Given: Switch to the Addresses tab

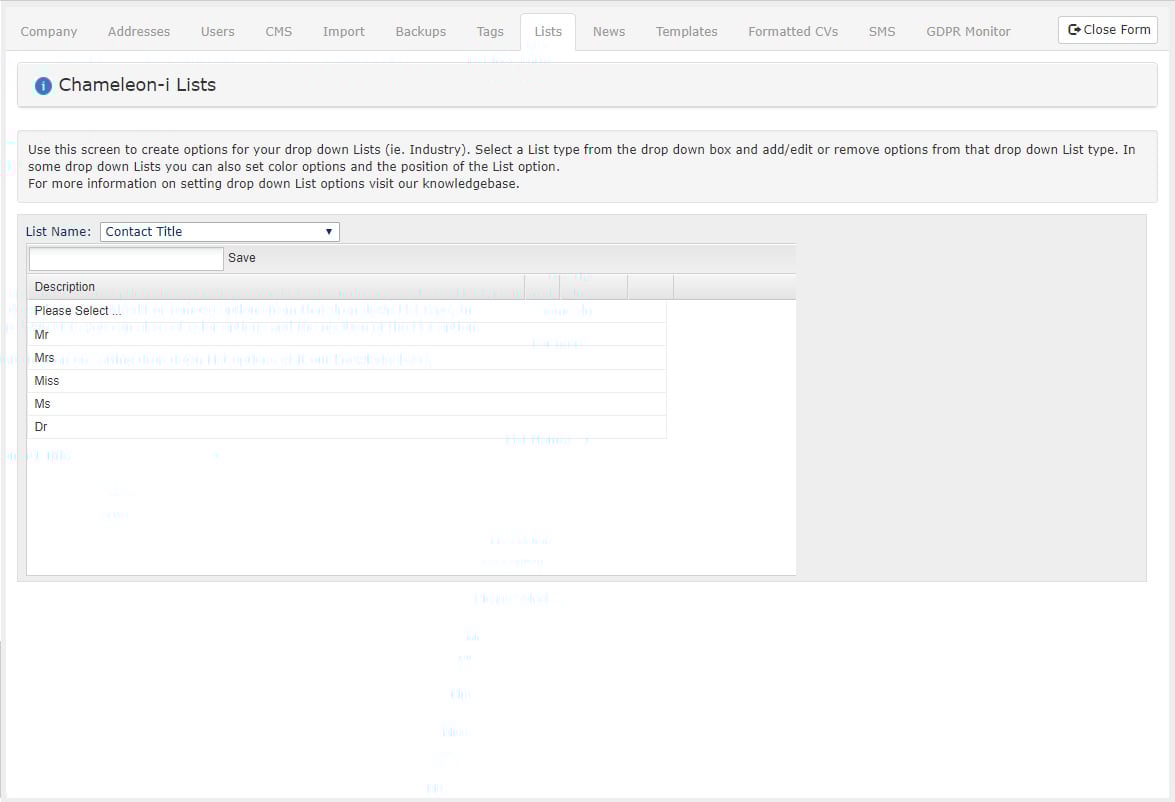Looking at the screenshot, I should (x=138, y=31).
